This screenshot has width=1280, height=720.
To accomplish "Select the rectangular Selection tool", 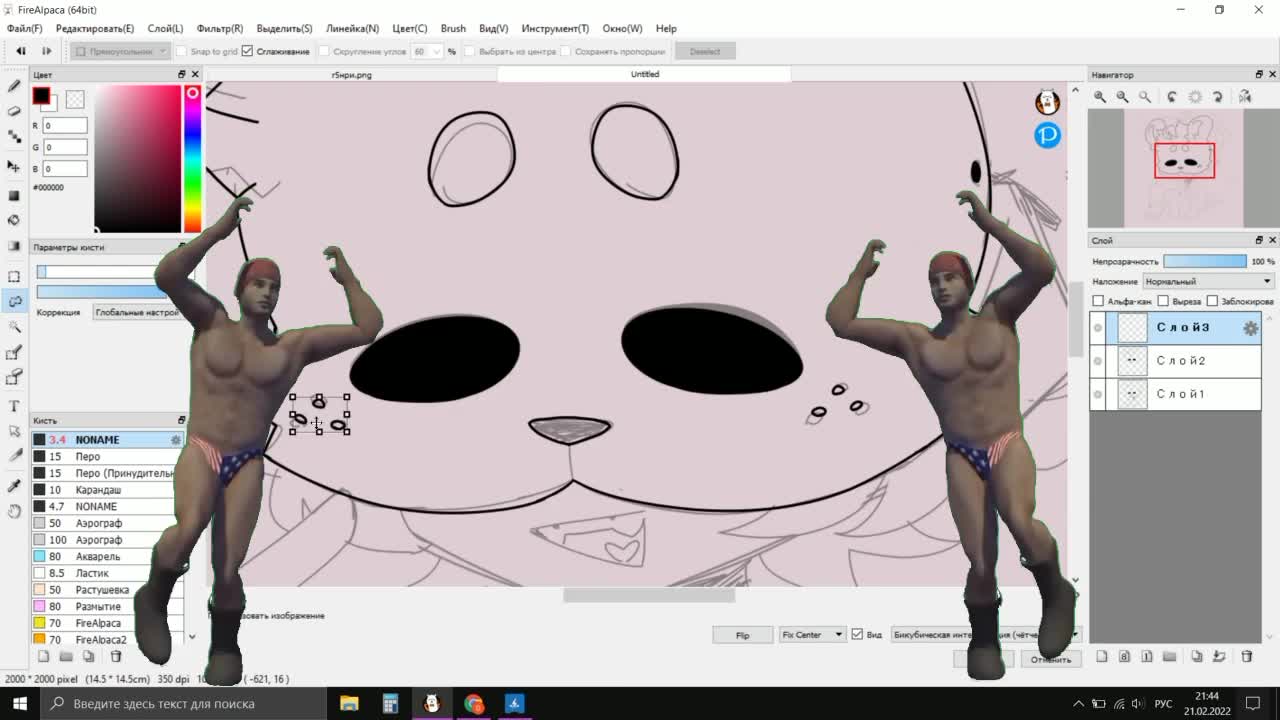I will (14, 276).
